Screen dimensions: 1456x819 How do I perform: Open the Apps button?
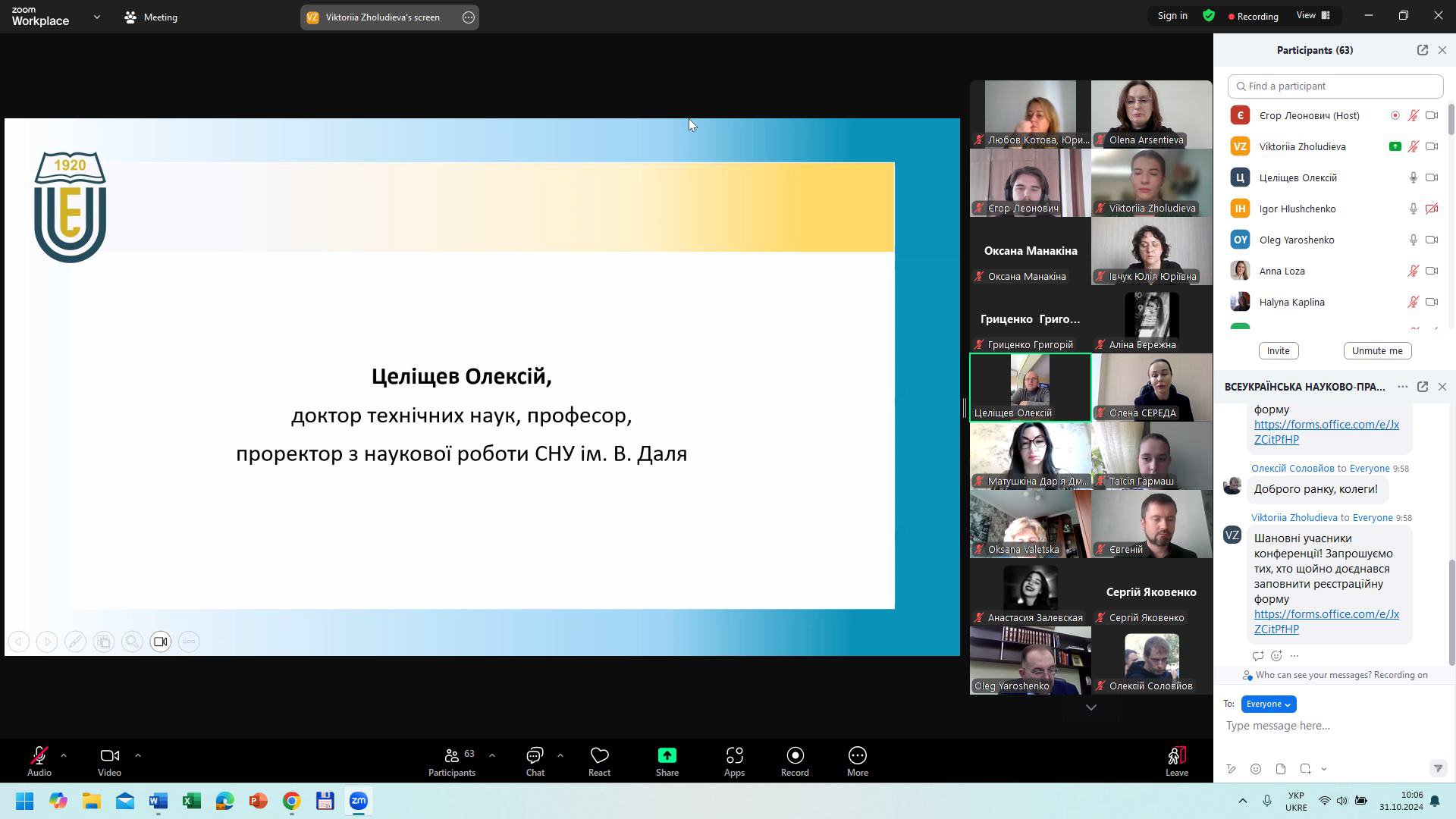734,761
